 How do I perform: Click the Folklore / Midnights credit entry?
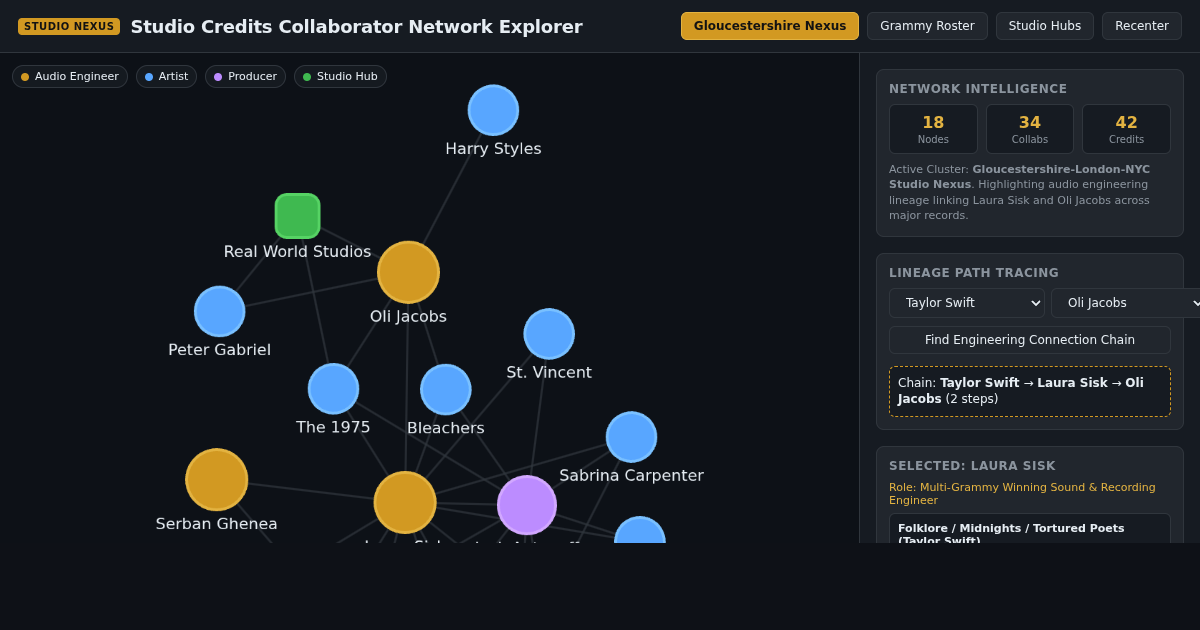pos(1030,529)
